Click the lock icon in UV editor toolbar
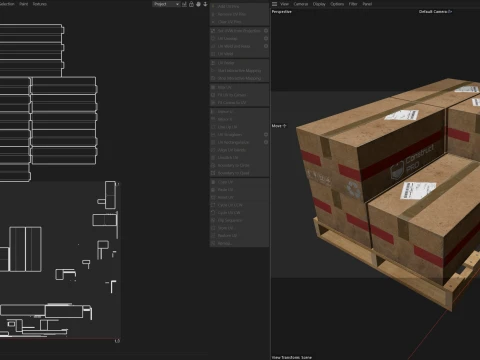This screenshot has height=360, width=480. tap(191, 4)
